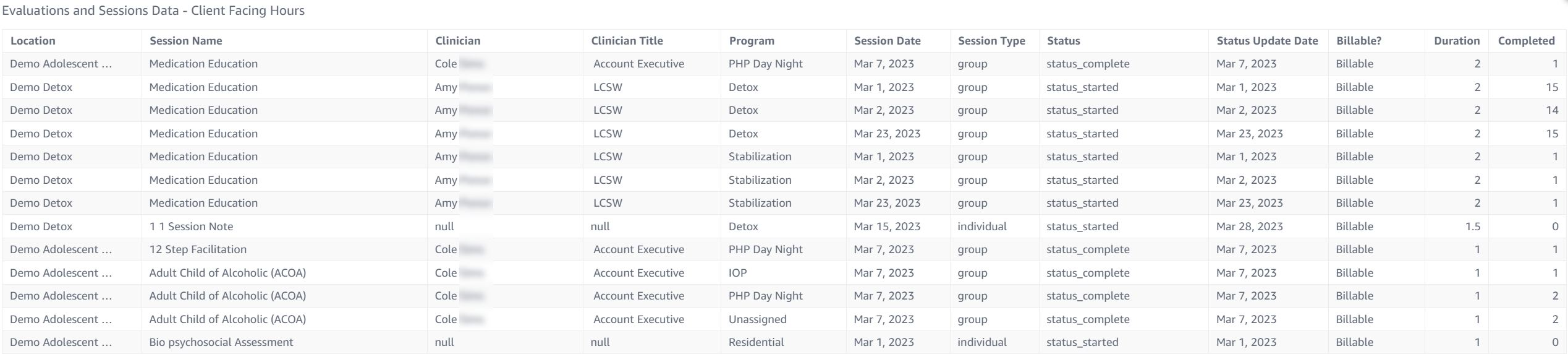
Task: Click the Status column header
Action: coord(1063,41)
